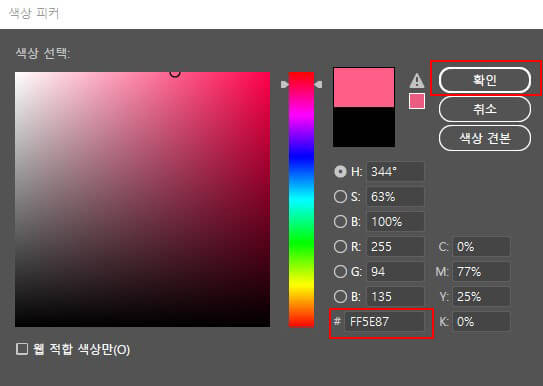The height and width of the screenshot is (386, 543).
Task: Select the H hue radio button
Action: [x=340, y=171]
